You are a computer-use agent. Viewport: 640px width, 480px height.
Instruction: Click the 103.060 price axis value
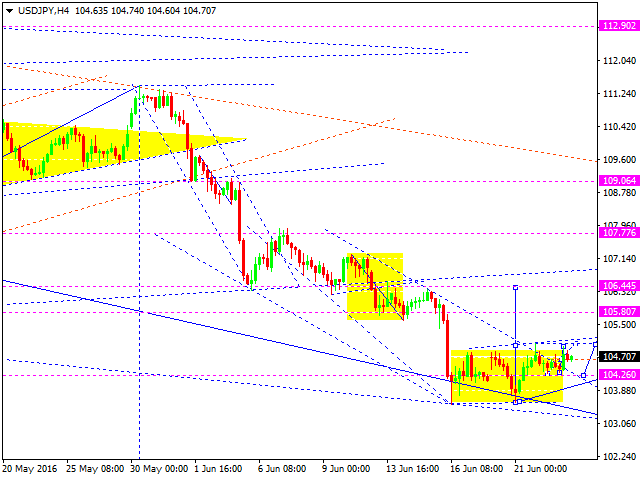pyautogui.click(x=619, y=424)
